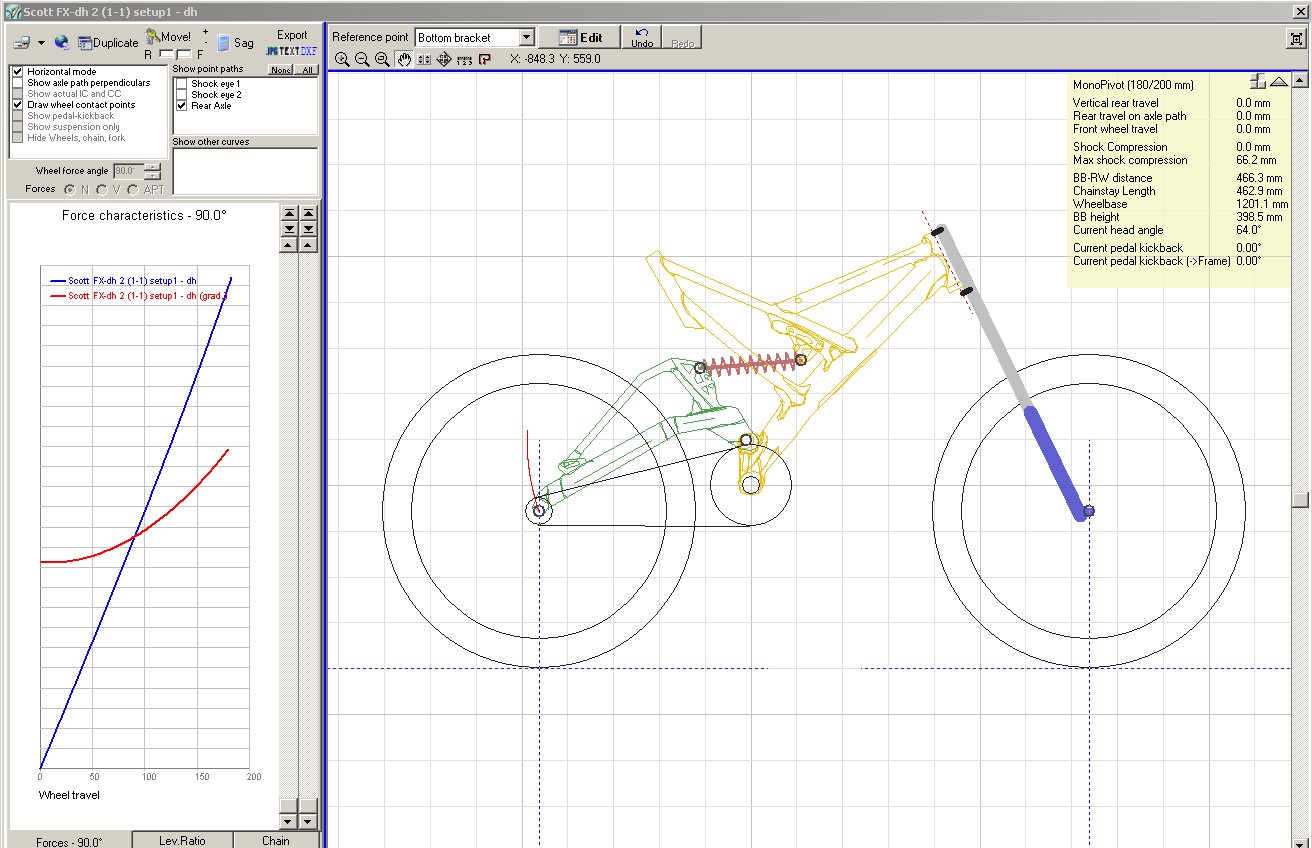Screen dimensions: 1312x848
Task: Click the R–F move slider
Action: [x=175, y=54]
